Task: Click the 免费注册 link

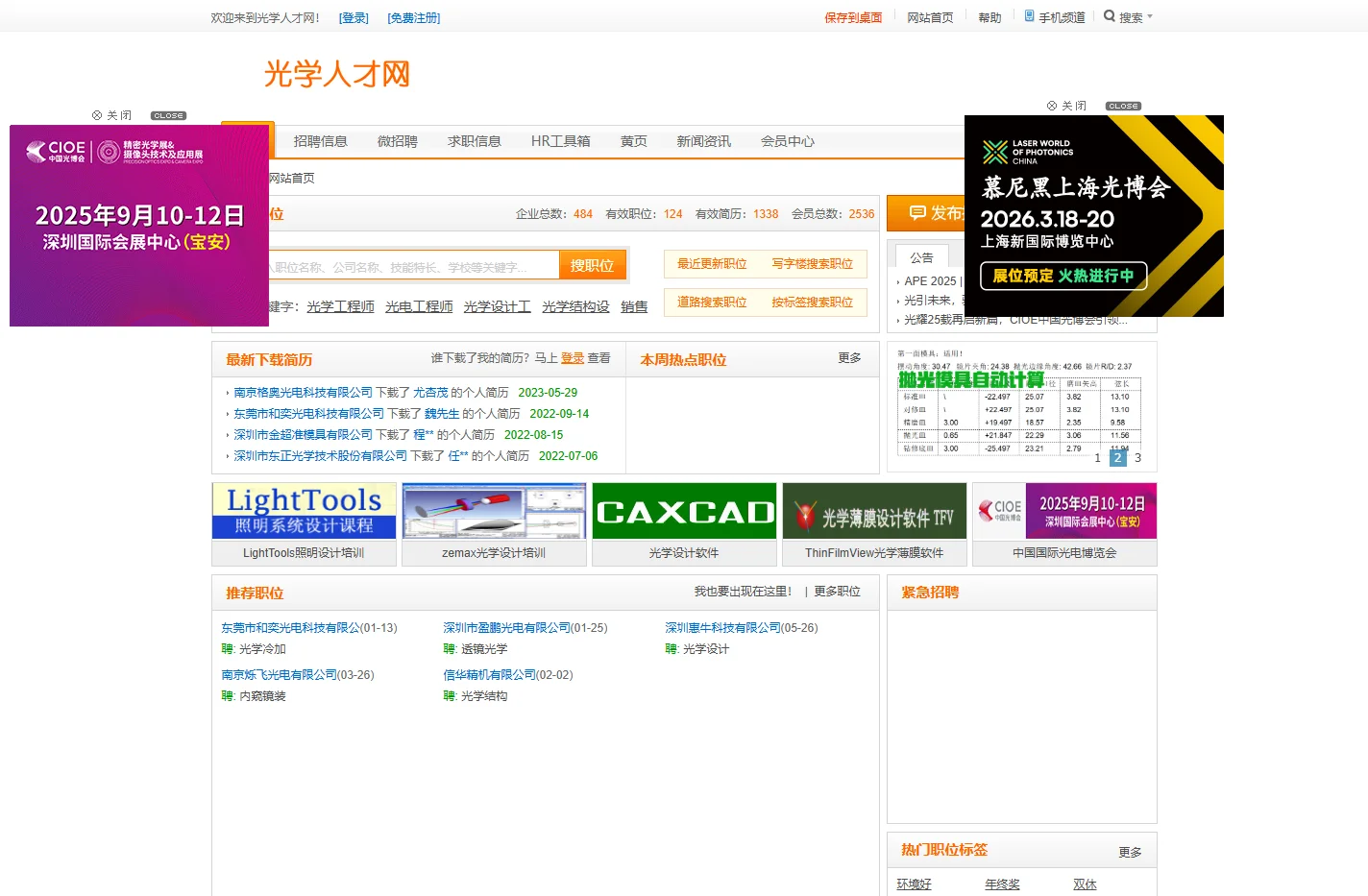Action: coord(414,18)
